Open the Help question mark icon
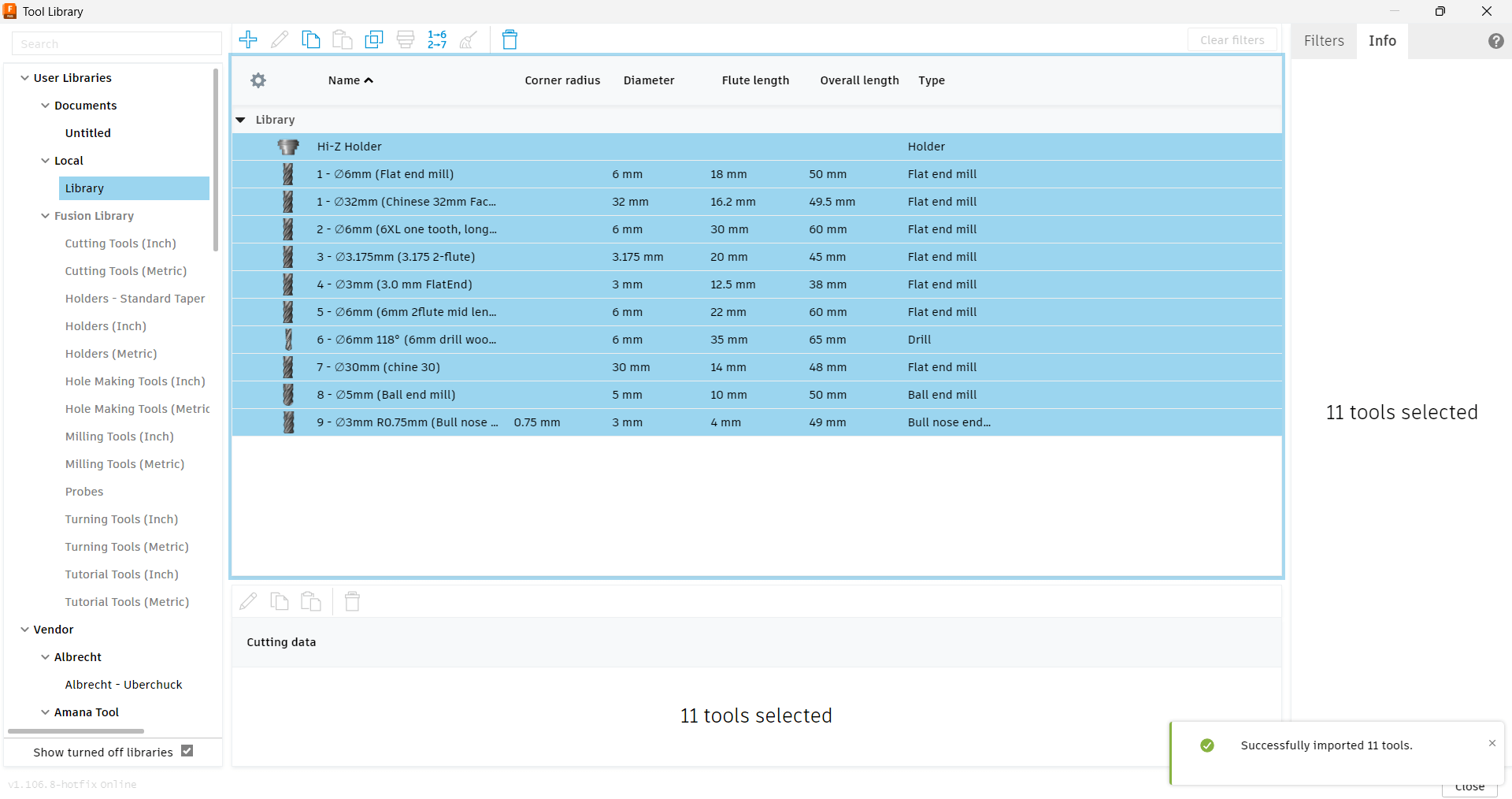 pyautogui.click(x=1496, y=41)
